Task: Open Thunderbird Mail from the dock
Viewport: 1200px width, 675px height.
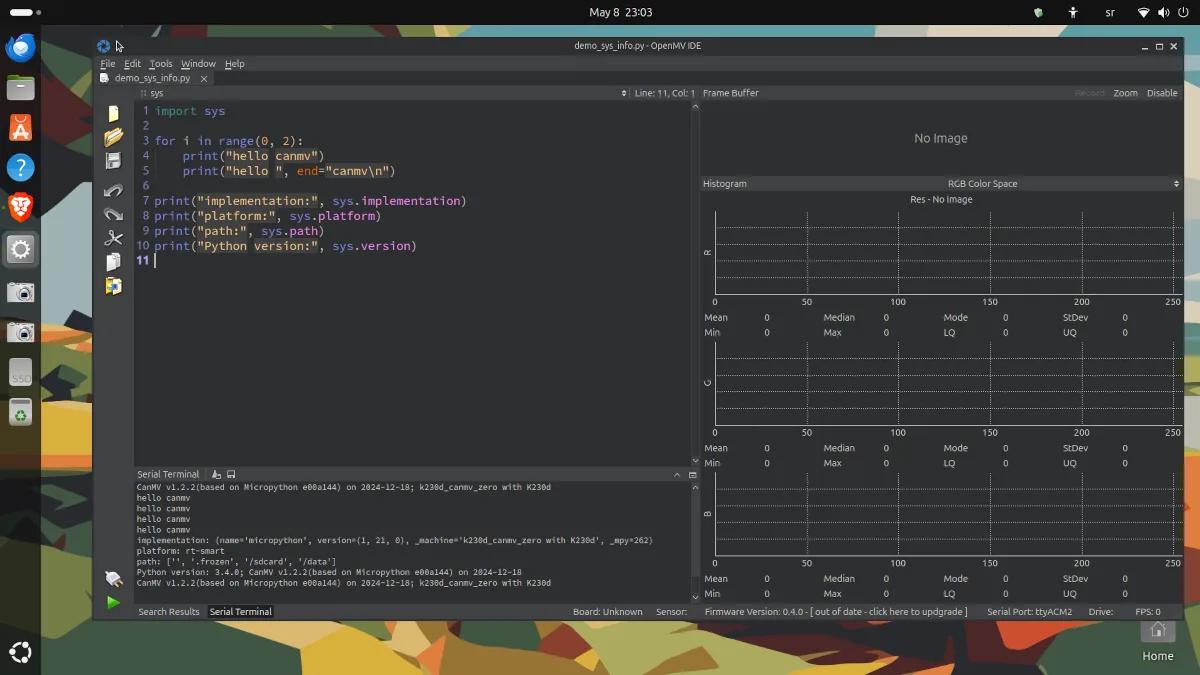Action: tap(20, 47)
